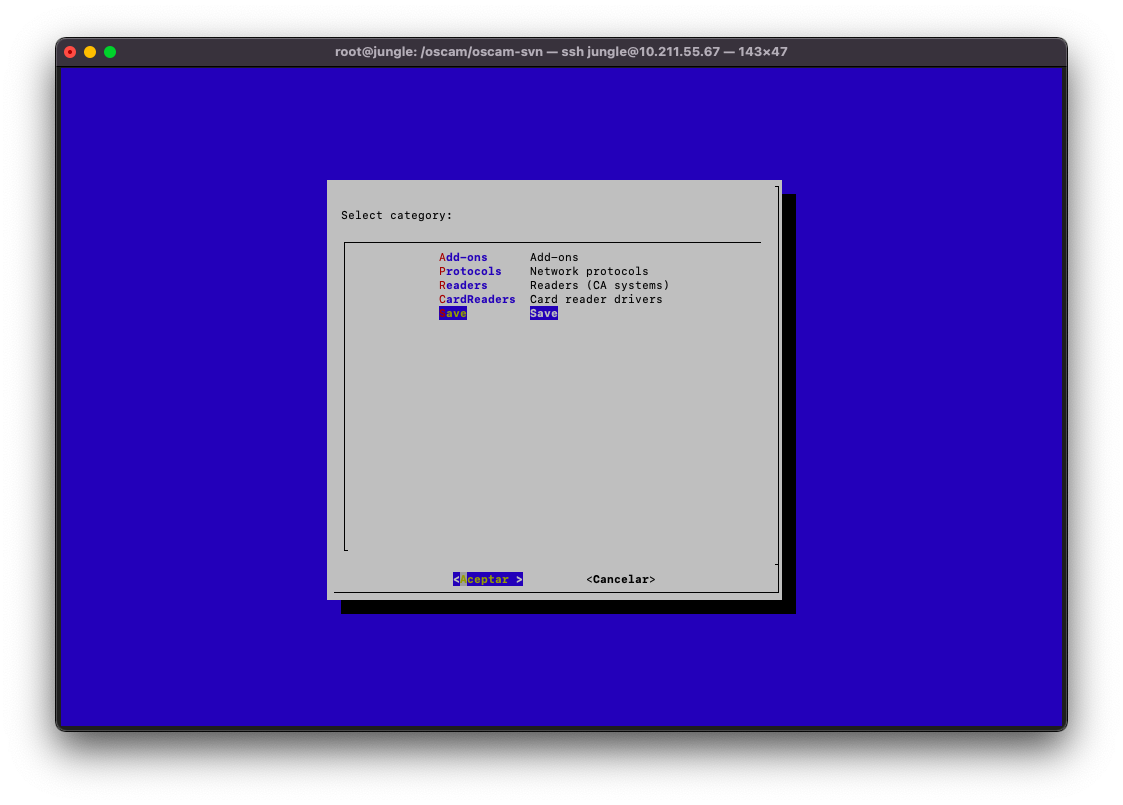Click the 'Card reader drivers' description

click(x=596, y=299)
